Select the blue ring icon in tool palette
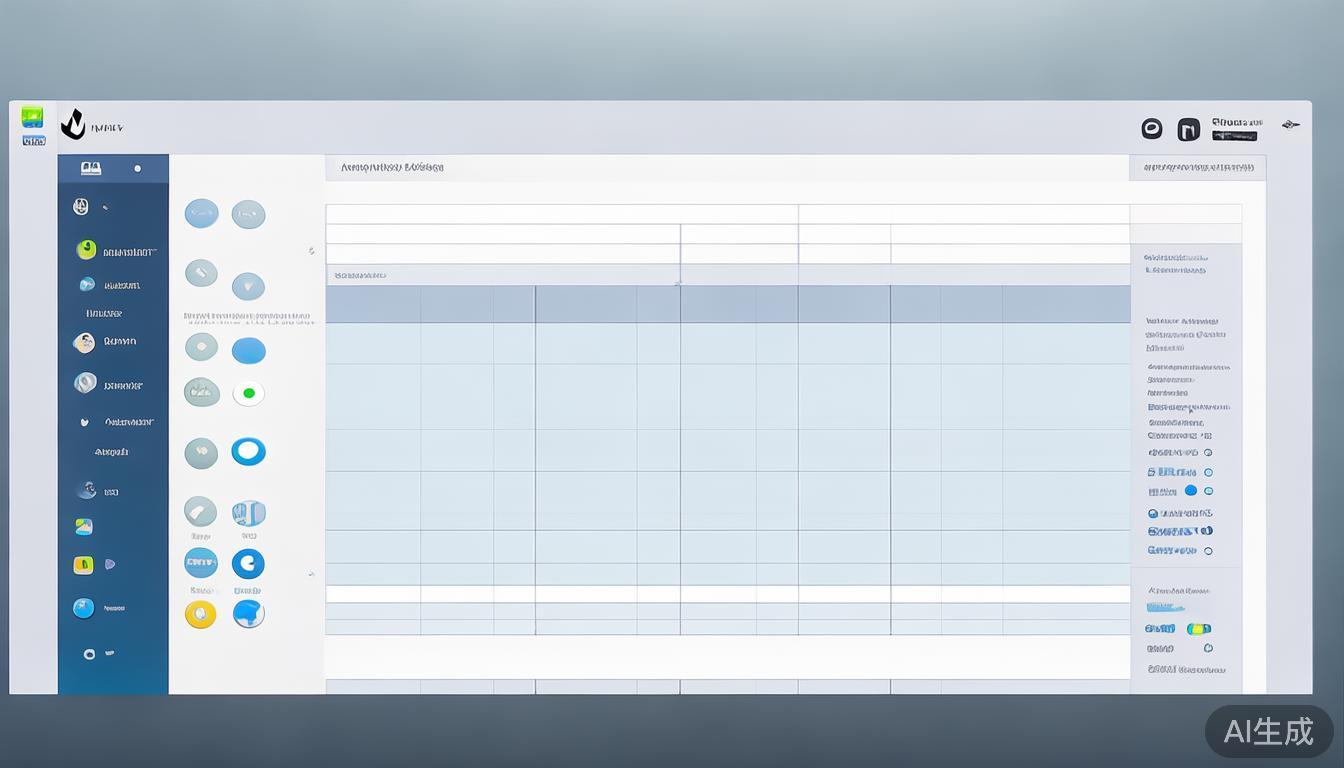Image resolution: width=1344 pixels, height=768 pixels. coord(248,451)
